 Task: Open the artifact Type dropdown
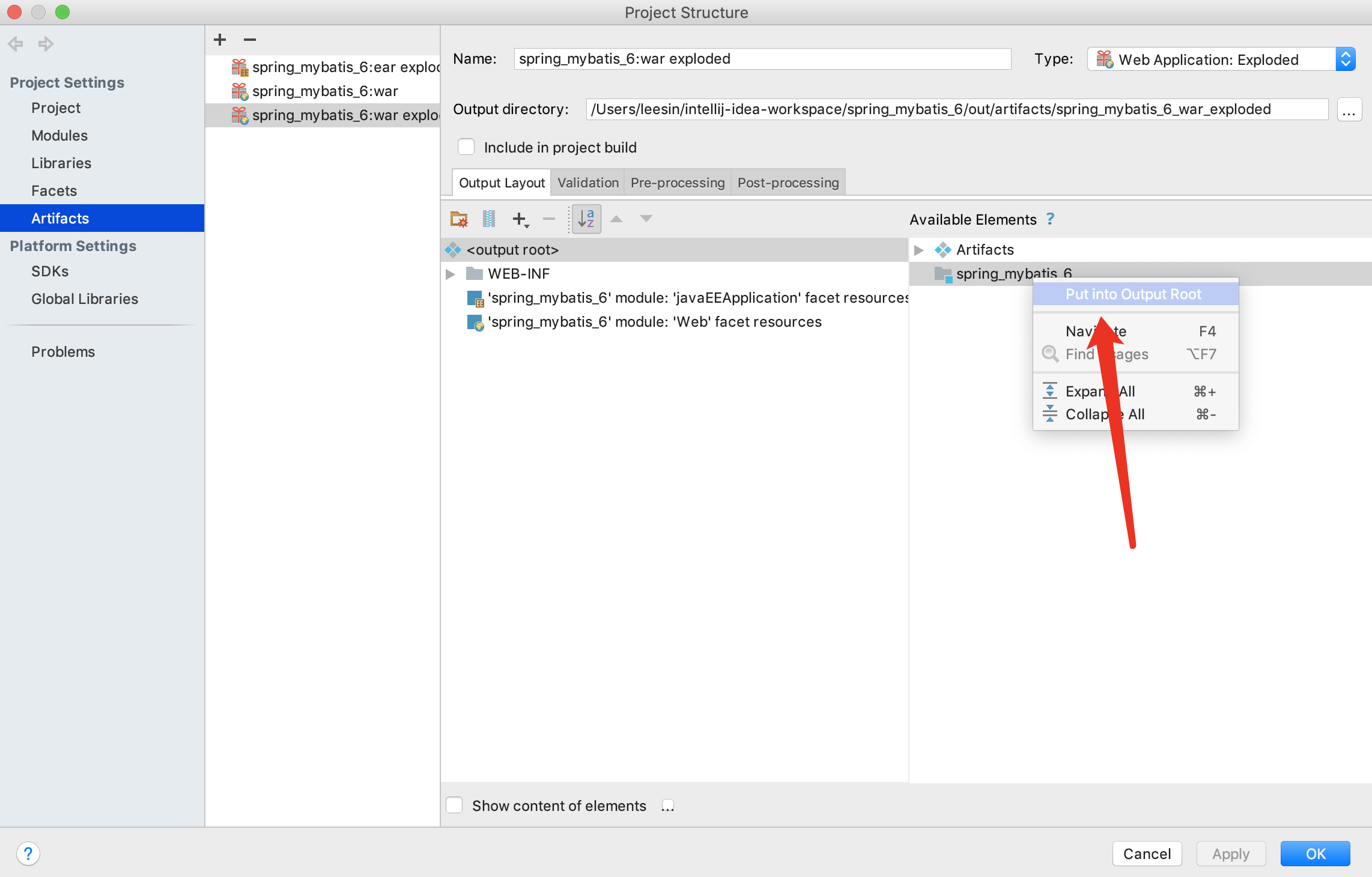1346,59
